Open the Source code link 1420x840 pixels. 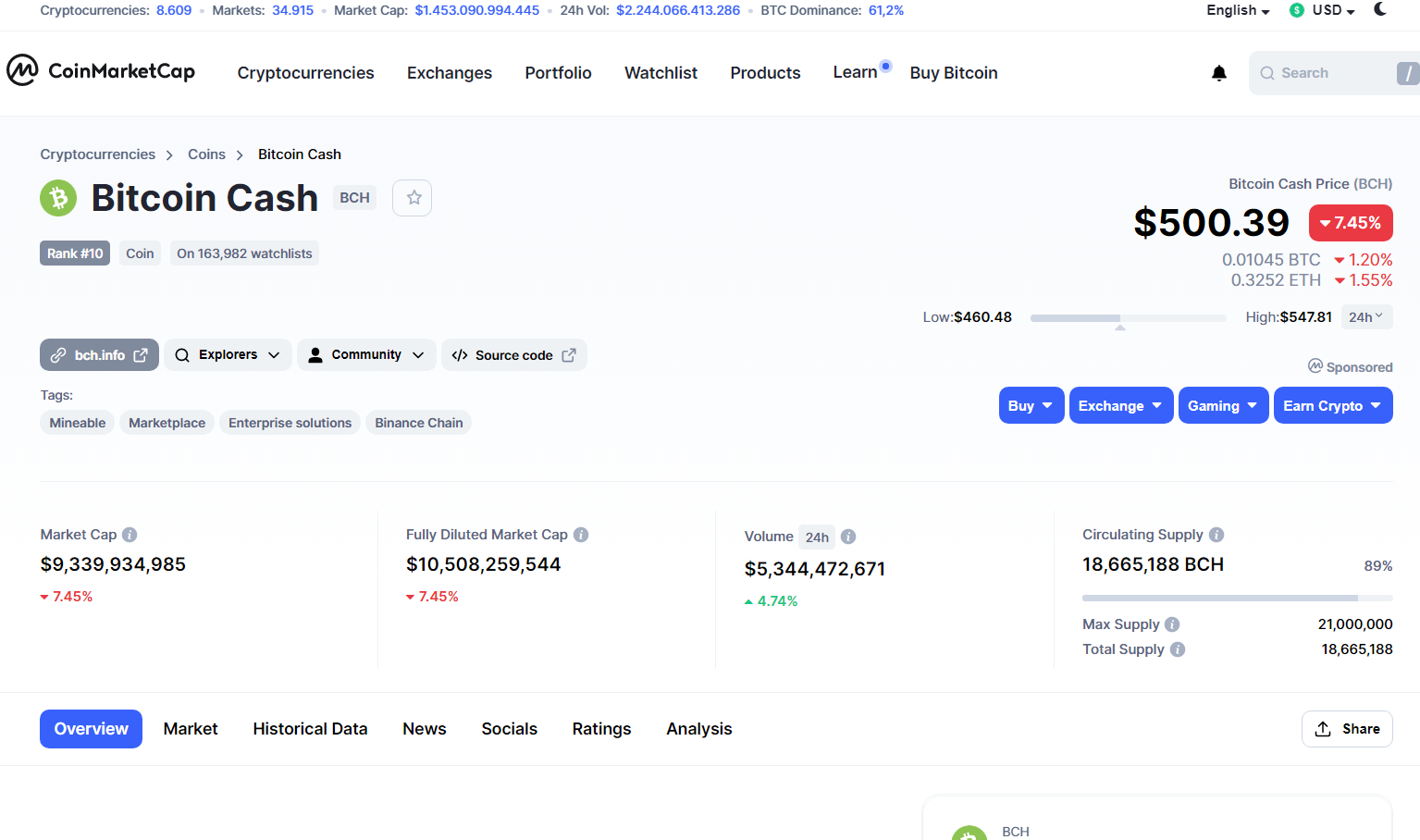click(x=513, y=355)
